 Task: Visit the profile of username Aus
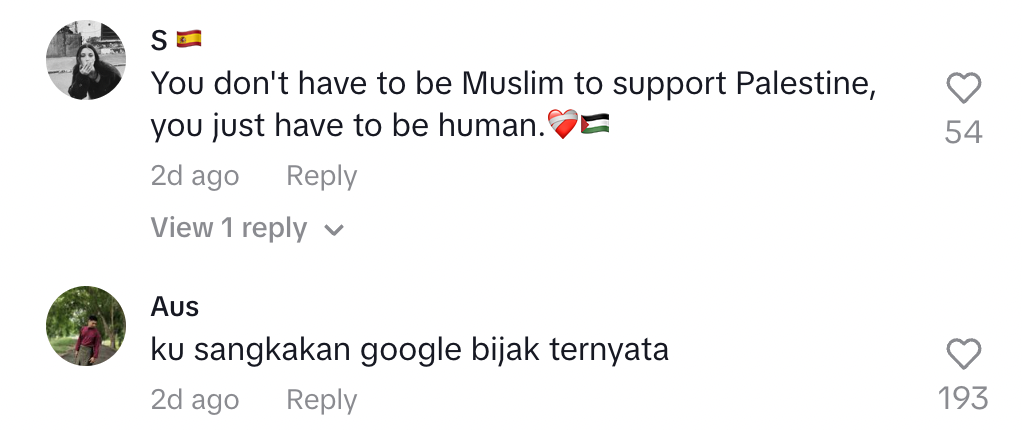pos(175,306)
